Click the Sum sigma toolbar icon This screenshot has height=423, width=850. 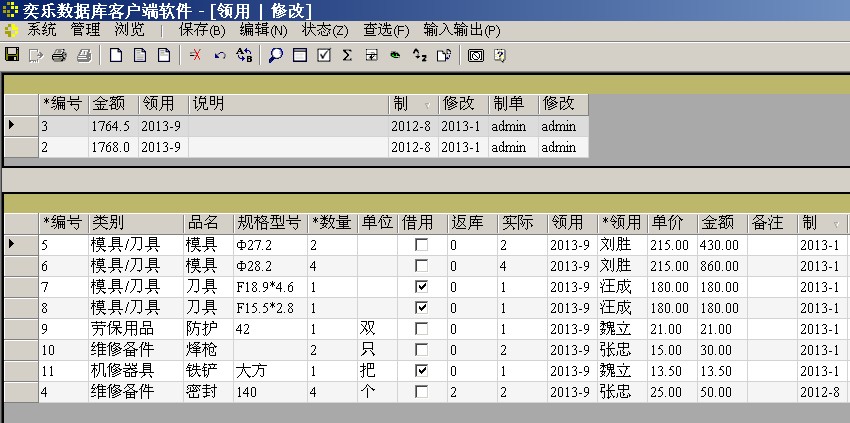coord(347,55)
